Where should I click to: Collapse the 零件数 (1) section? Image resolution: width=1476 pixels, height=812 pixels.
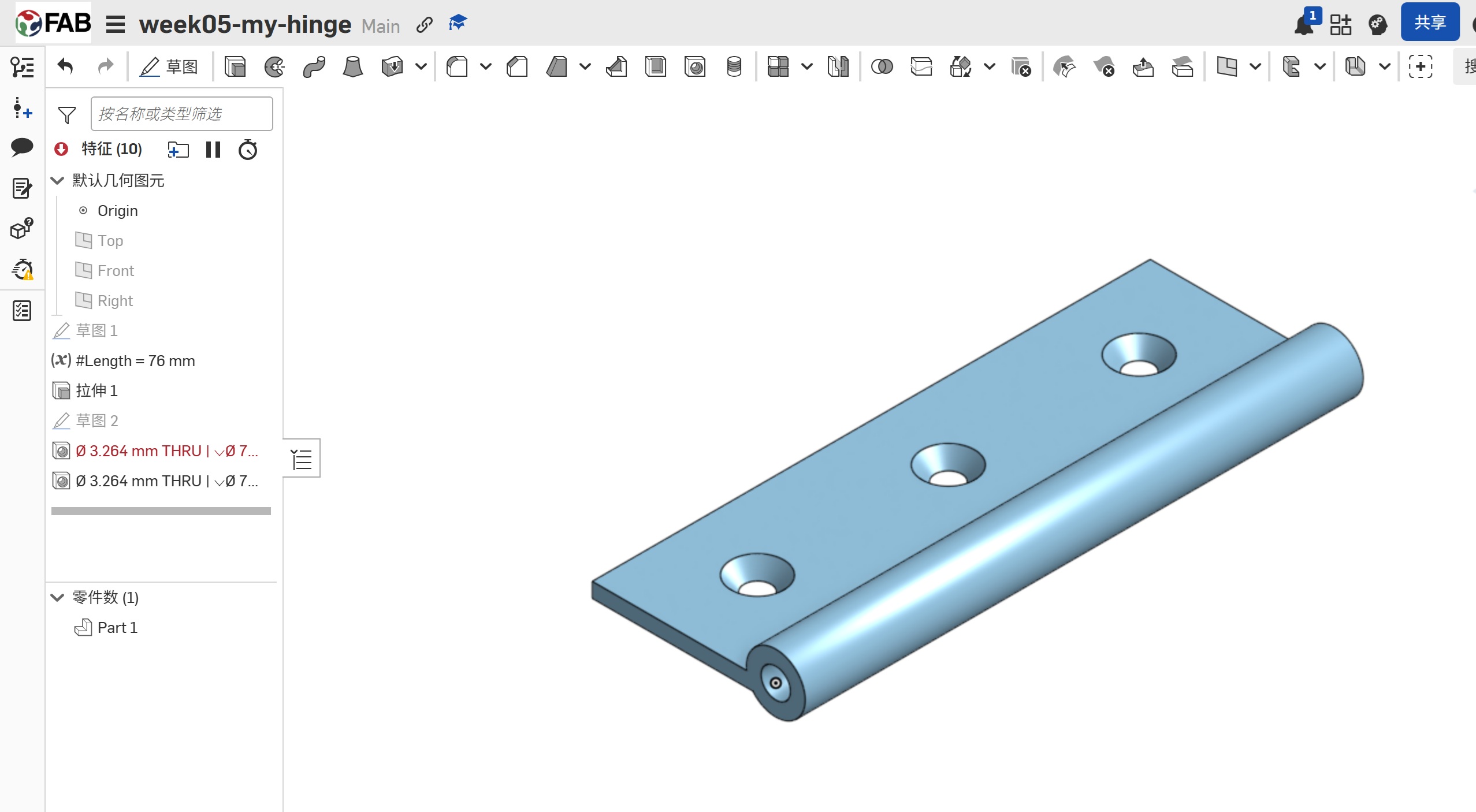[x=57, y=598]
